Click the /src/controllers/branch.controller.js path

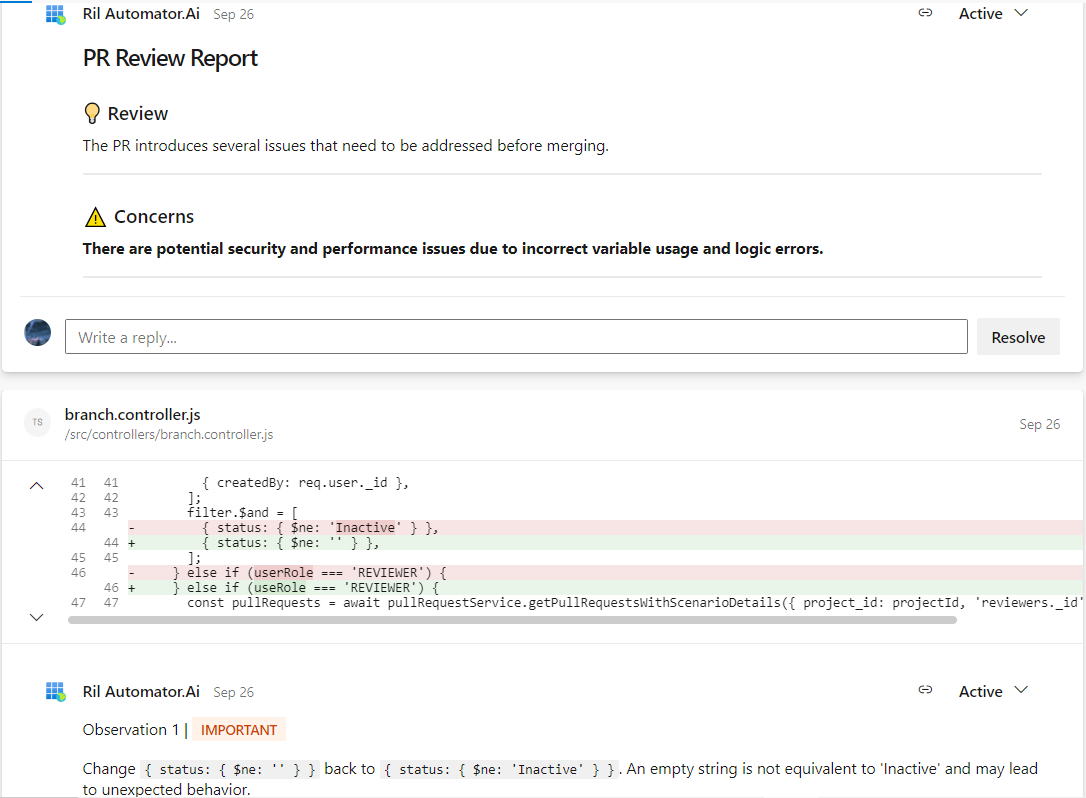pos(169,434)
